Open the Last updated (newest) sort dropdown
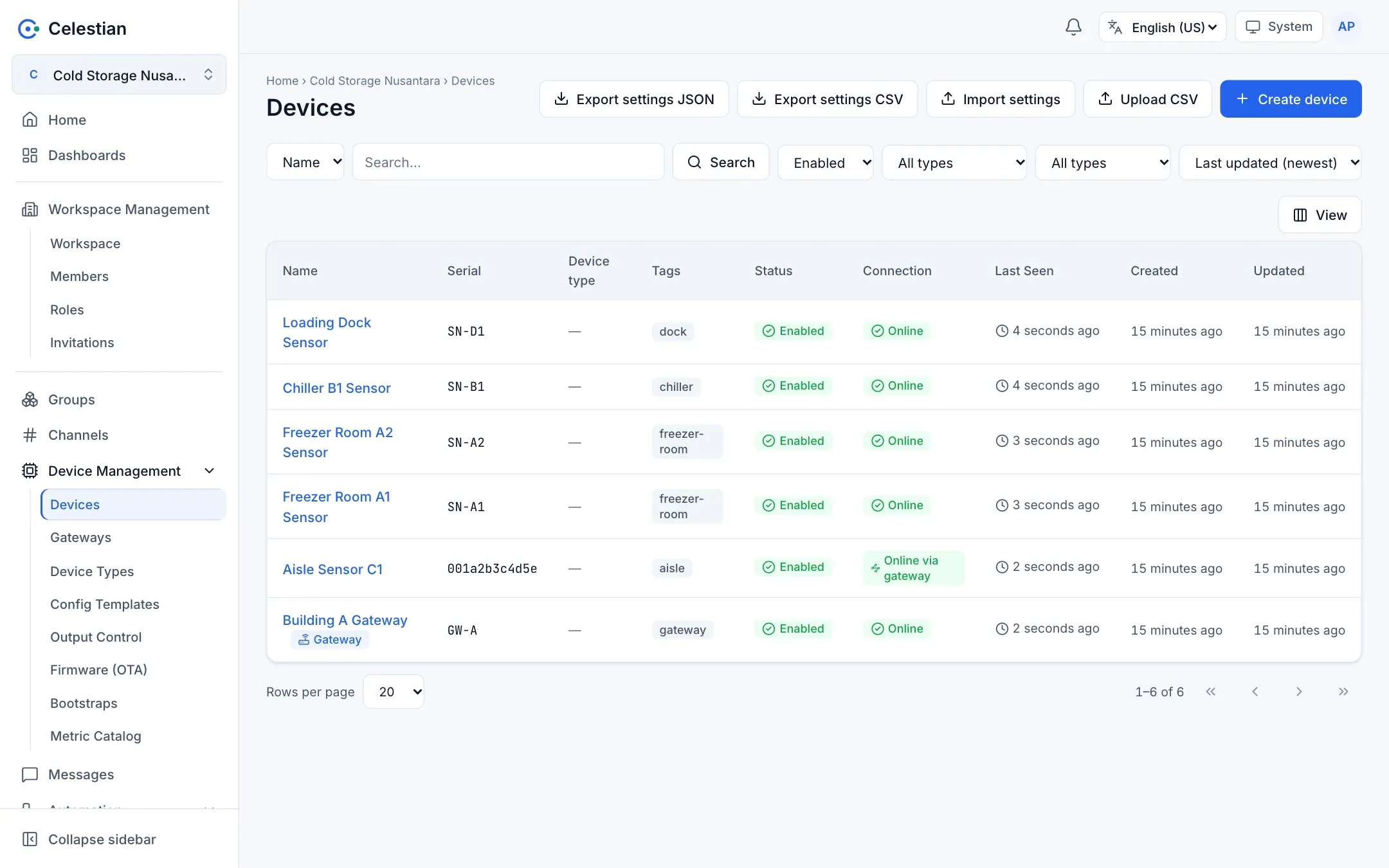Screen dimensions: 1389x868 pos(1270,163)
